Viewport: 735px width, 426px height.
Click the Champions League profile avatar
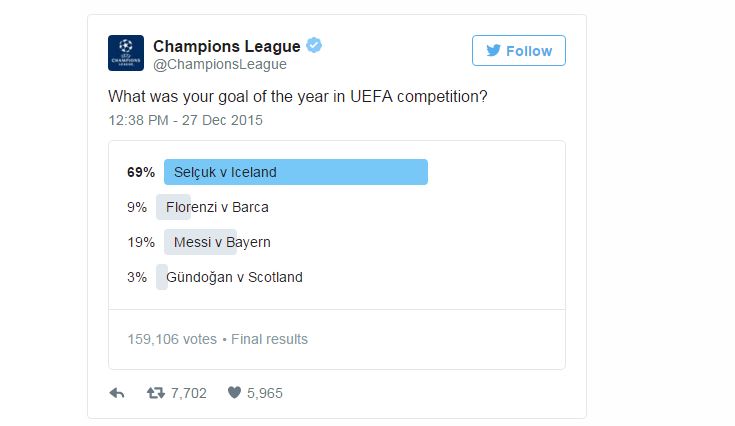125,53
